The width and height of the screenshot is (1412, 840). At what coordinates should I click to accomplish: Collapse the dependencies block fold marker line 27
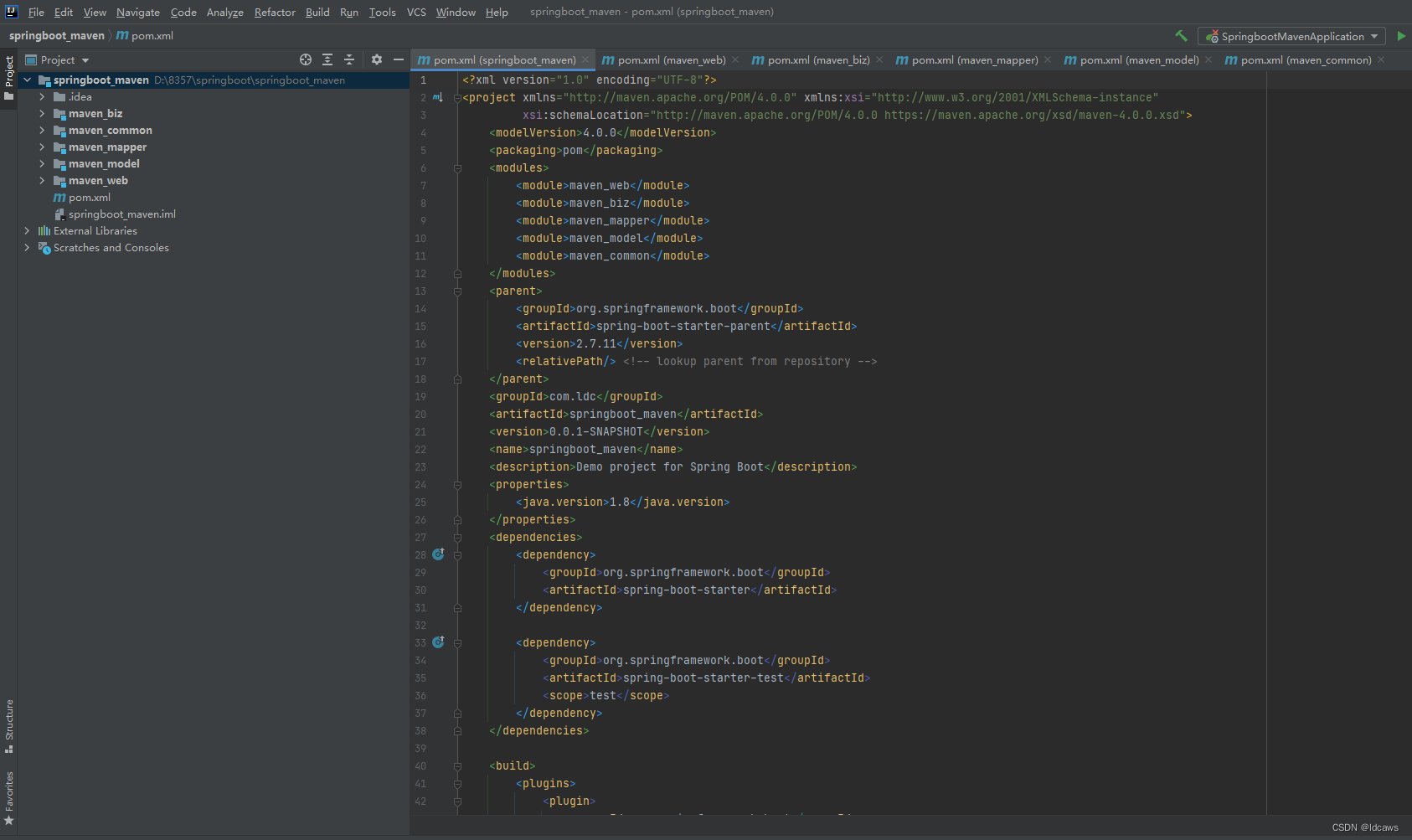coord(457,538)
